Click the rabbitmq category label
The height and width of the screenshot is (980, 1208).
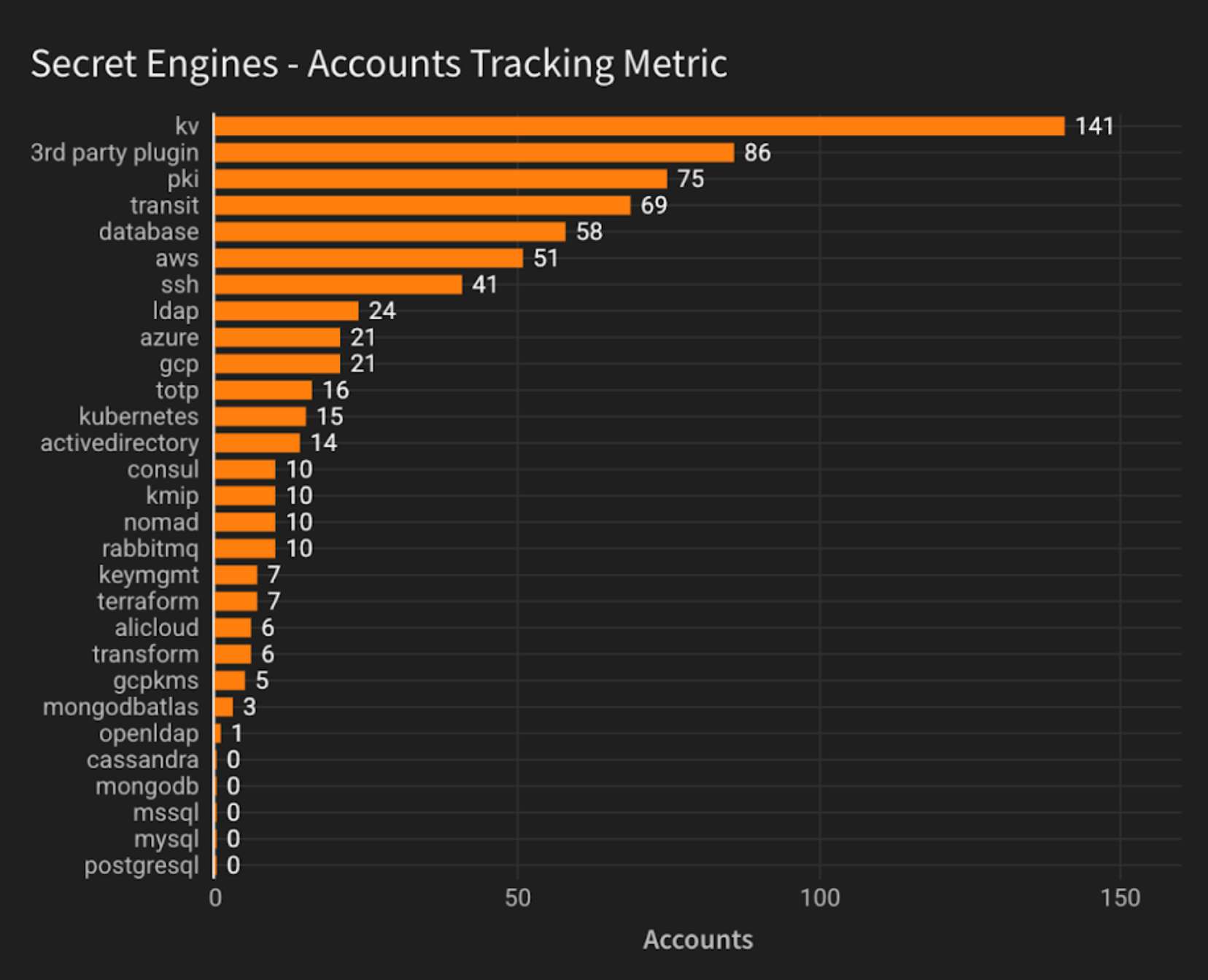click(150, 548)
